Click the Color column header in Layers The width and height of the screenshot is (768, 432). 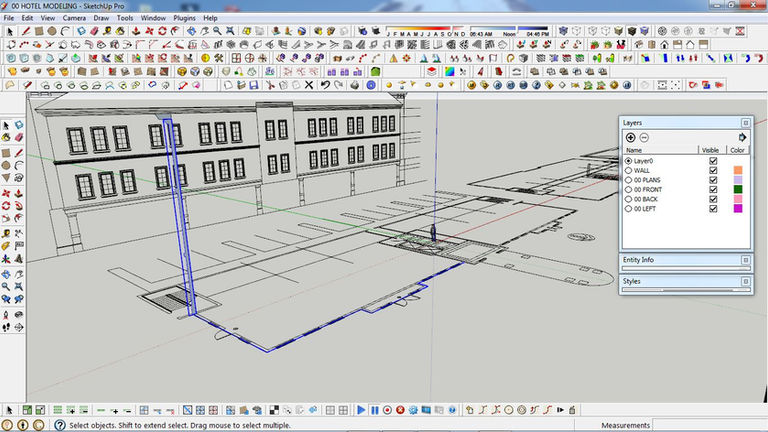738,150
